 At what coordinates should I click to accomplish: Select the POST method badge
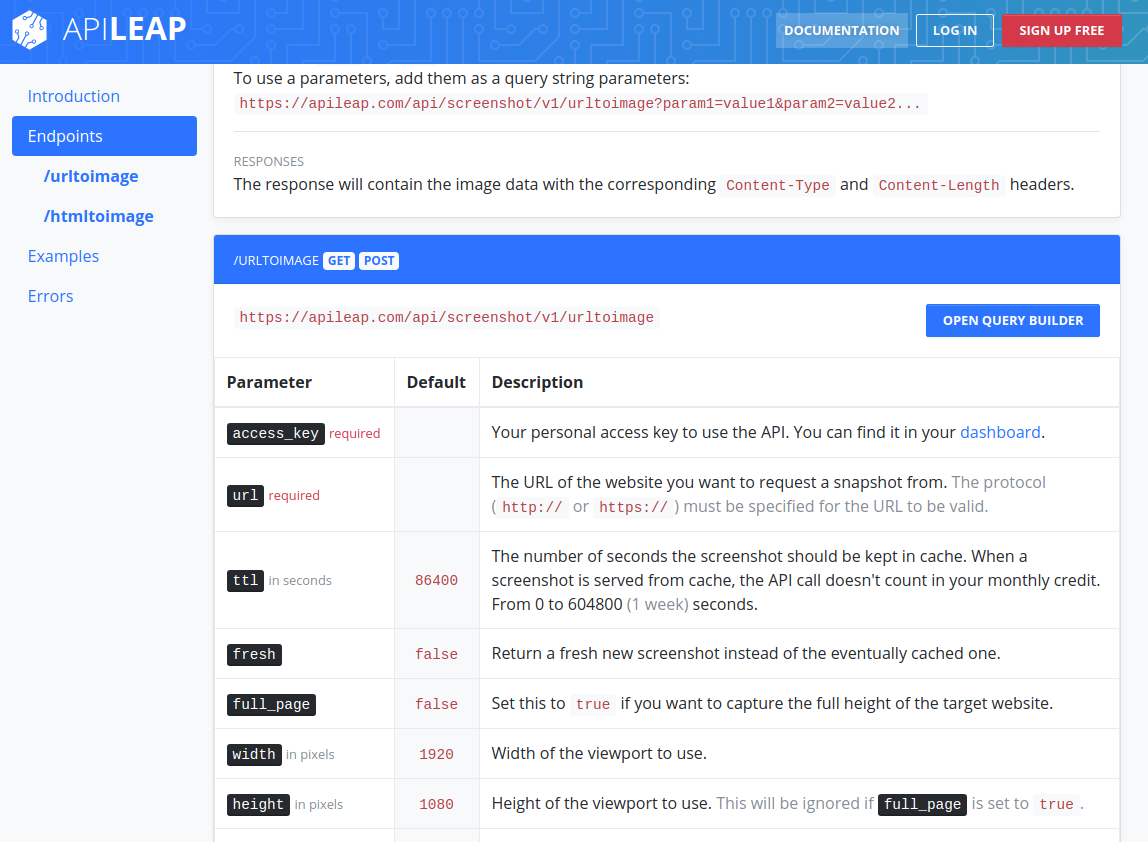coord(378,260)
